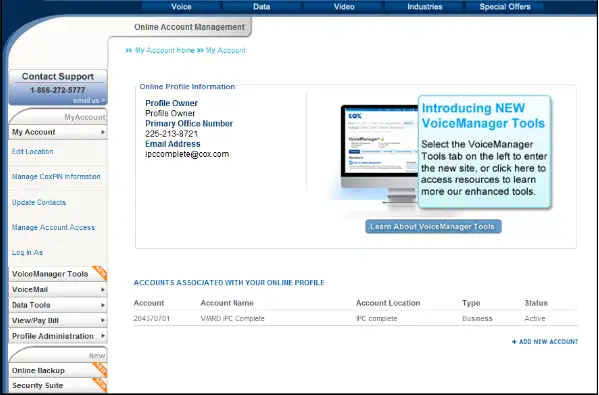Open the Voice navigation tab
599x395 pixels.
coord(181,6)
